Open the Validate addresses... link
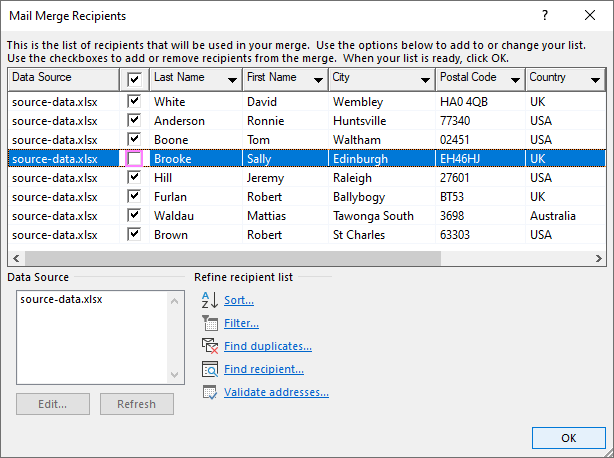614x458 pixels. pos(276,392)
